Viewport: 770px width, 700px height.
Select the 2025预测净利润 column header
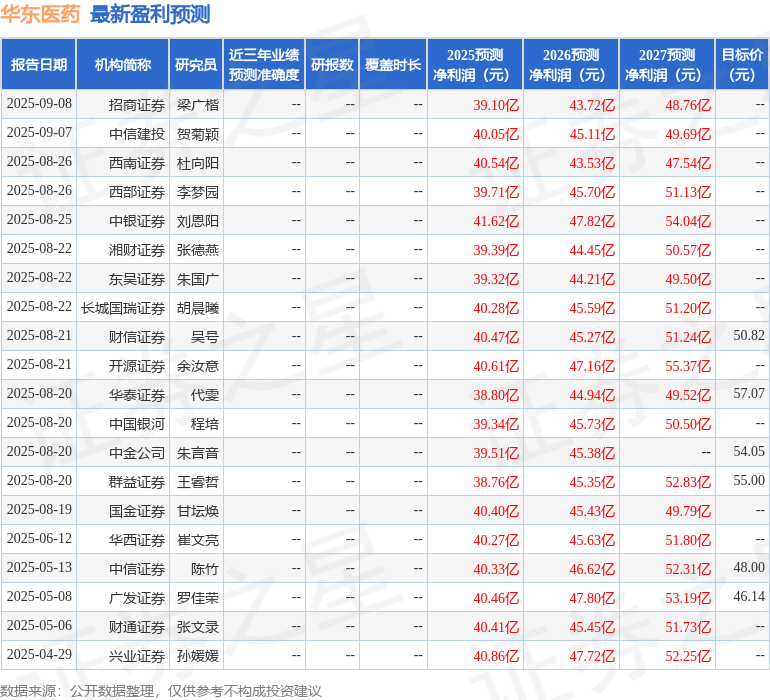pos(475,65)
